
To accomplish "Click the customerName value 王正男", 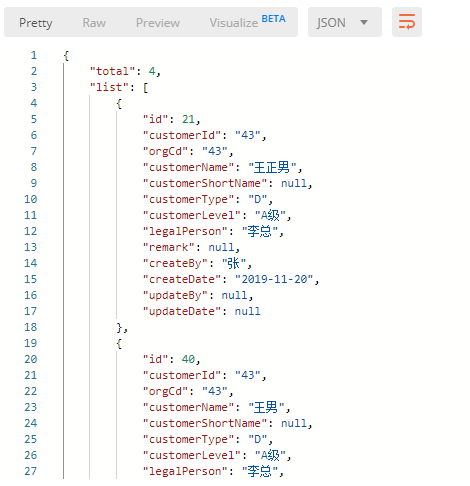I will (272, 167).
